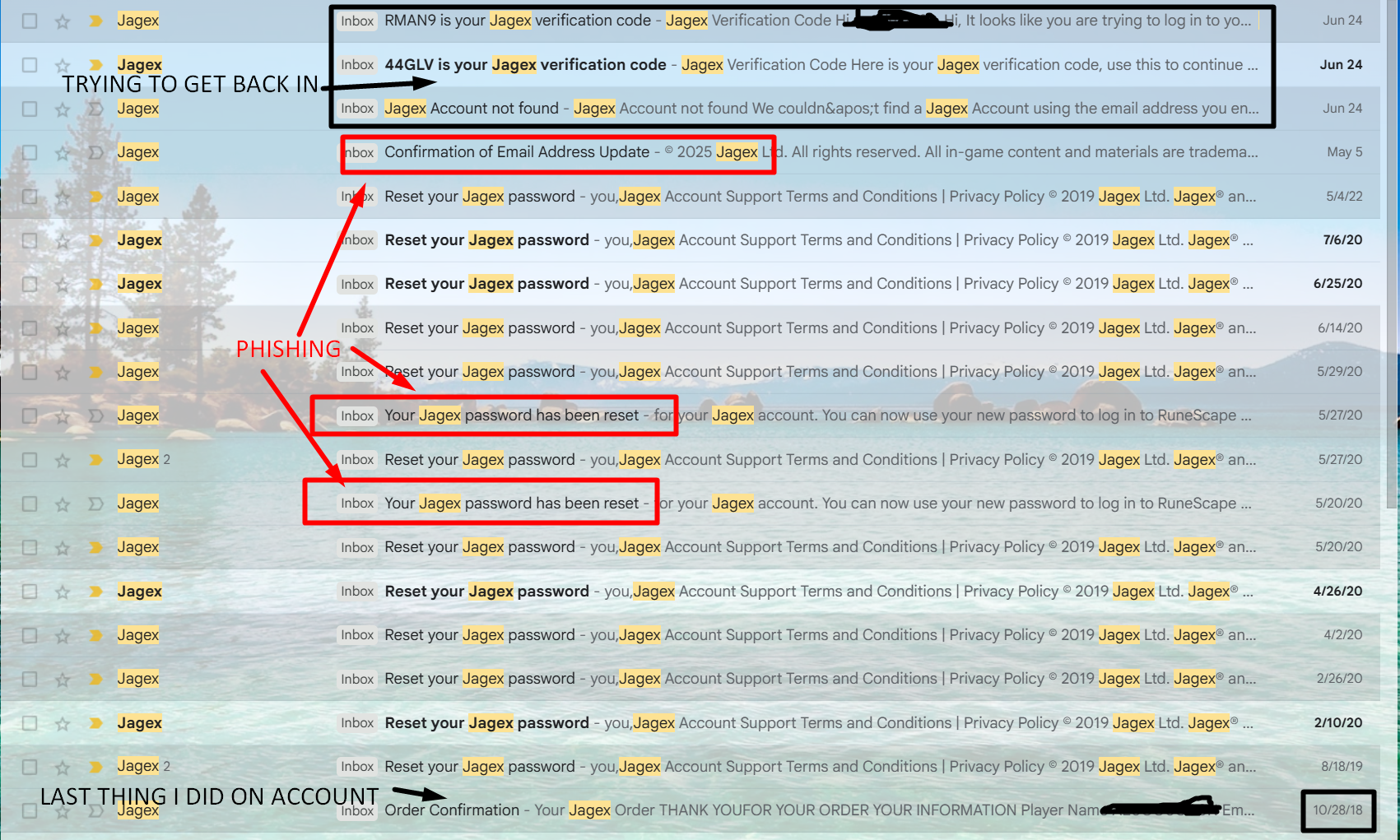Open 'RMAN9 is your Jagex verification code' email
Image resolution: width=1400 pixels, height=840 pixels.
(518, 21)
